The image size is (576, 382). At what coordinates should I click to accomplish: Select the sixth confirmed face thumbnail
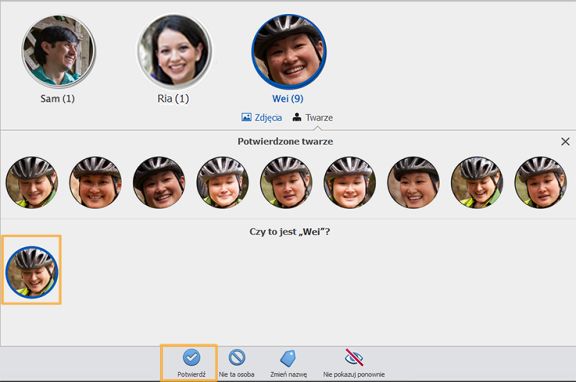(350, 182)
